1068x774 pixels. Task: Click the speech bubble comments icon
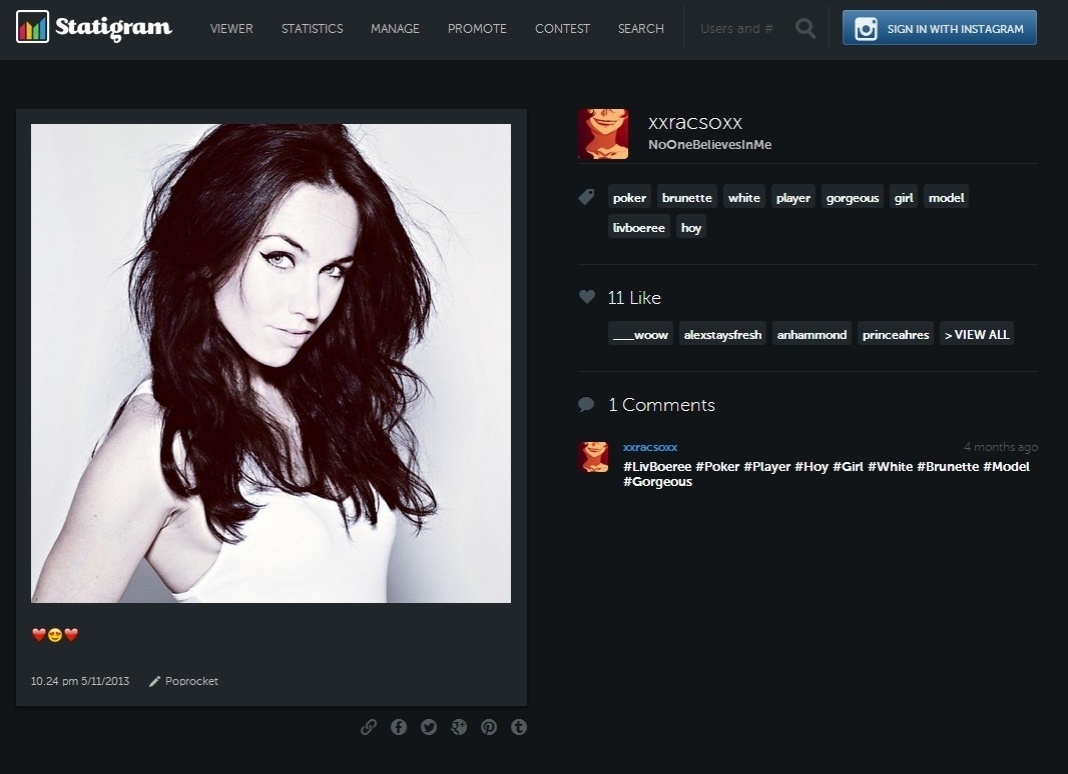pos(587,404)
